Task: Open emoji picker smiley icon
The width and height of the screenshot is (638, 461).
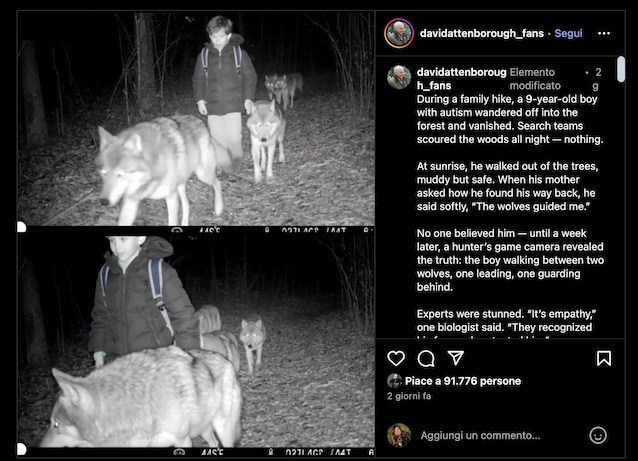Action: (x=598, y=435)
